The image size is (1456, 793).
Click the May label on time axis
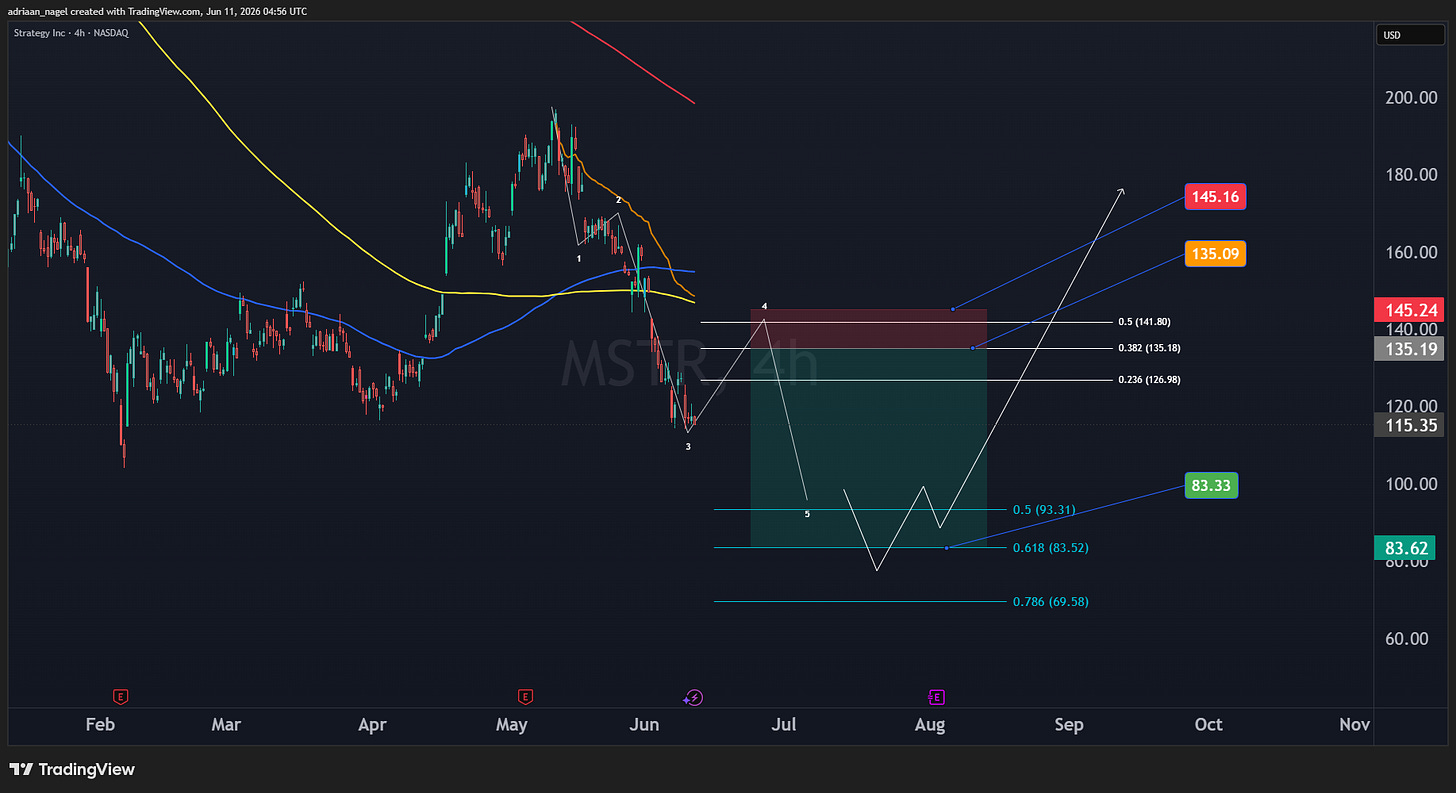tap(511, 725)
